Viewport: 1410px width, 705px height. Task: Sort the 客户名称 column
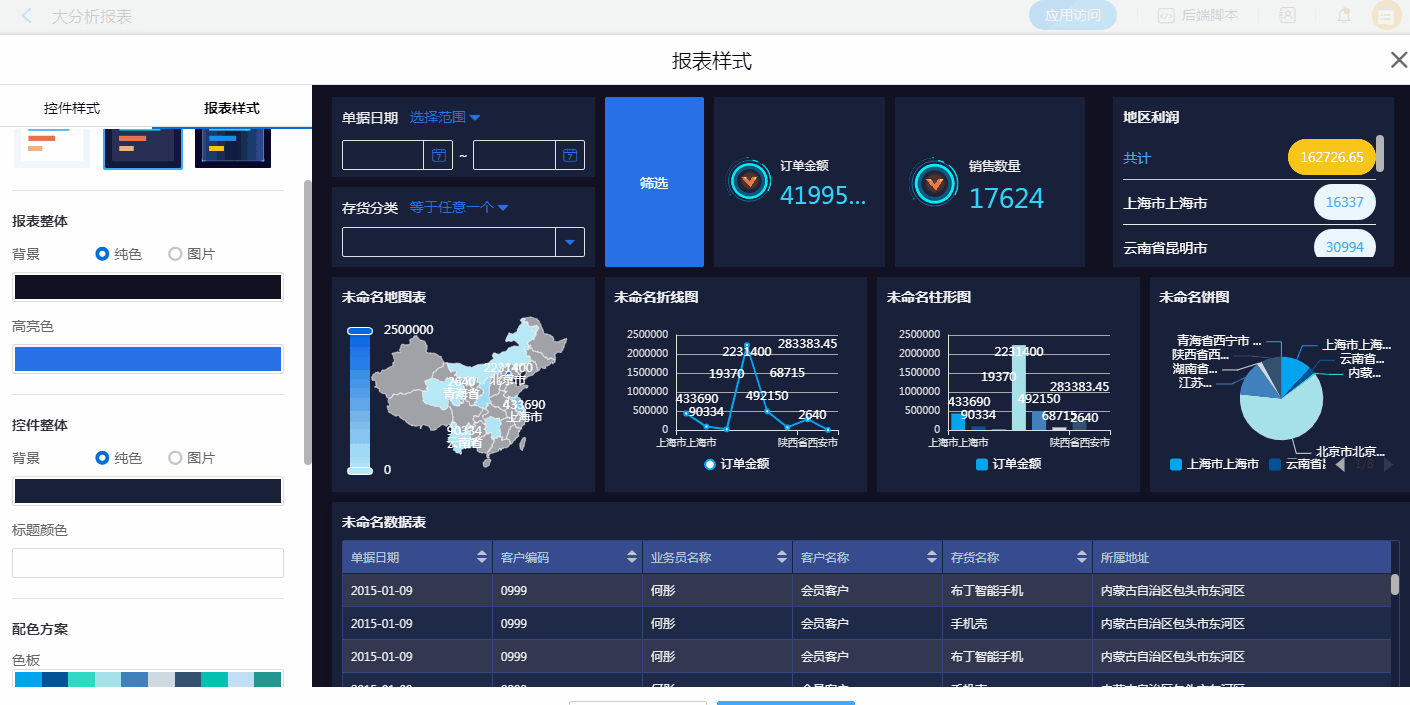[932, 557]
